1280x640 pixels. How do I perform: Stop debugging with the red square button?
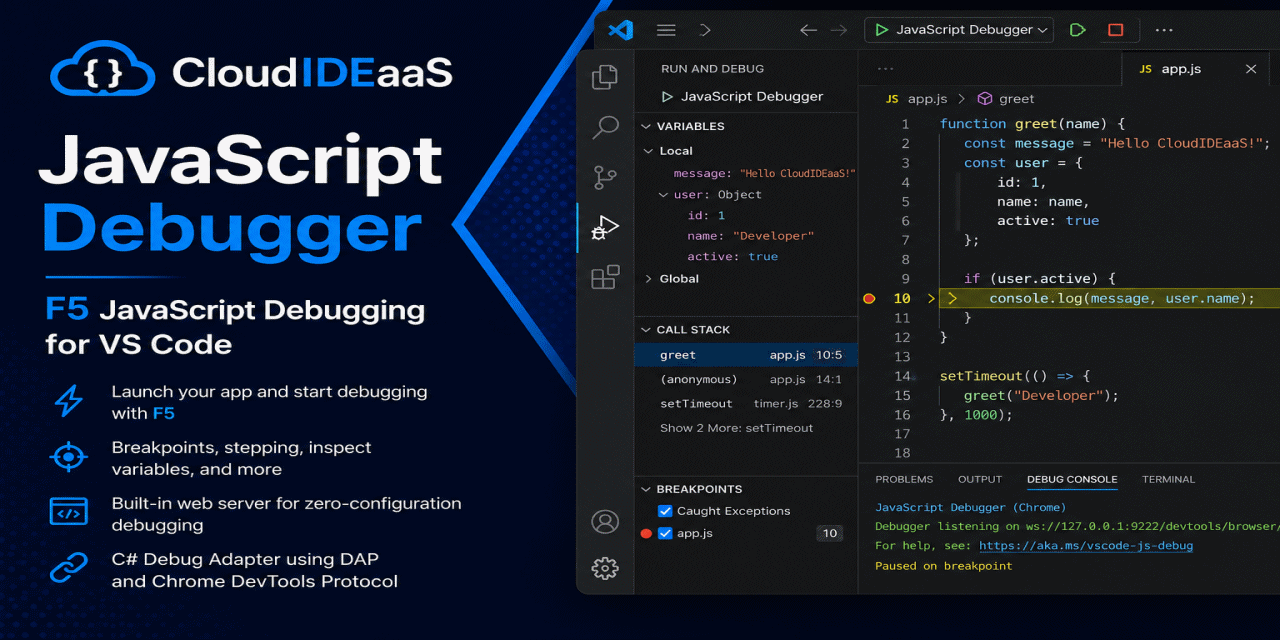(x=1116, y=30)
